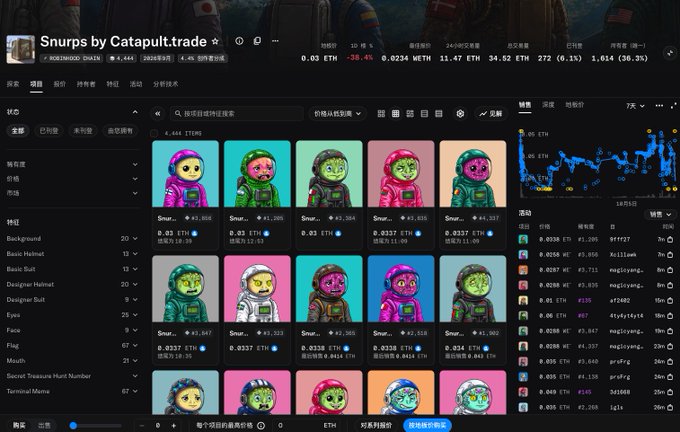
Task: Switch to the large grid view icon
Action: tap(381, 114)
